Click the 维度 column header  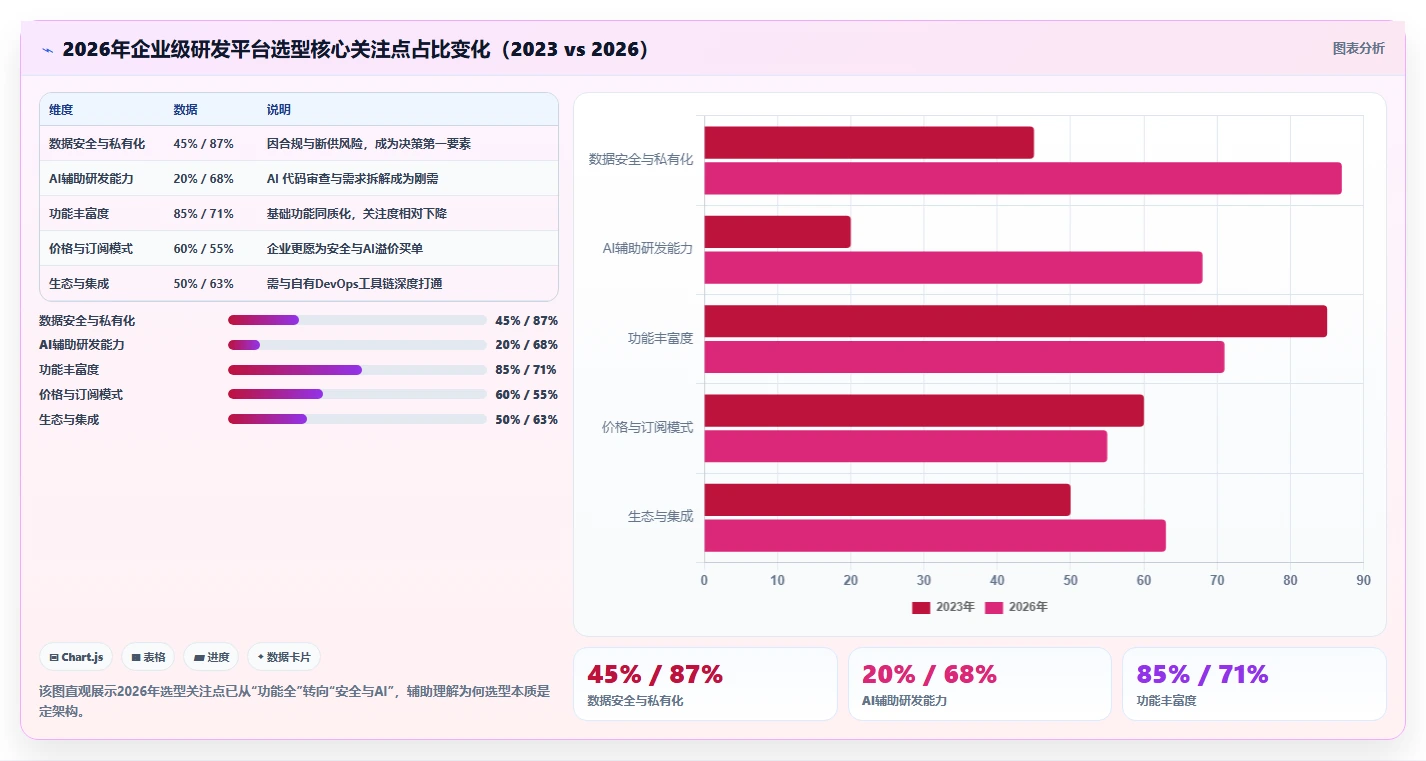(61, 110)
